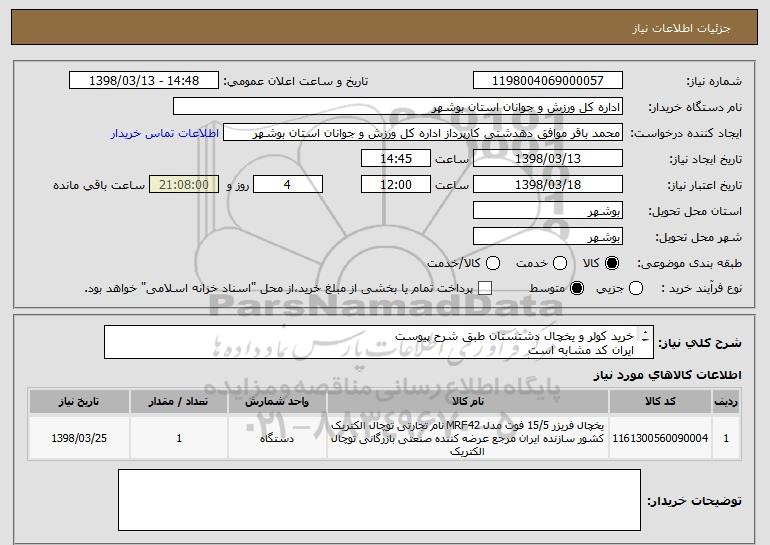Click the ردیف column header

point(726,402)
